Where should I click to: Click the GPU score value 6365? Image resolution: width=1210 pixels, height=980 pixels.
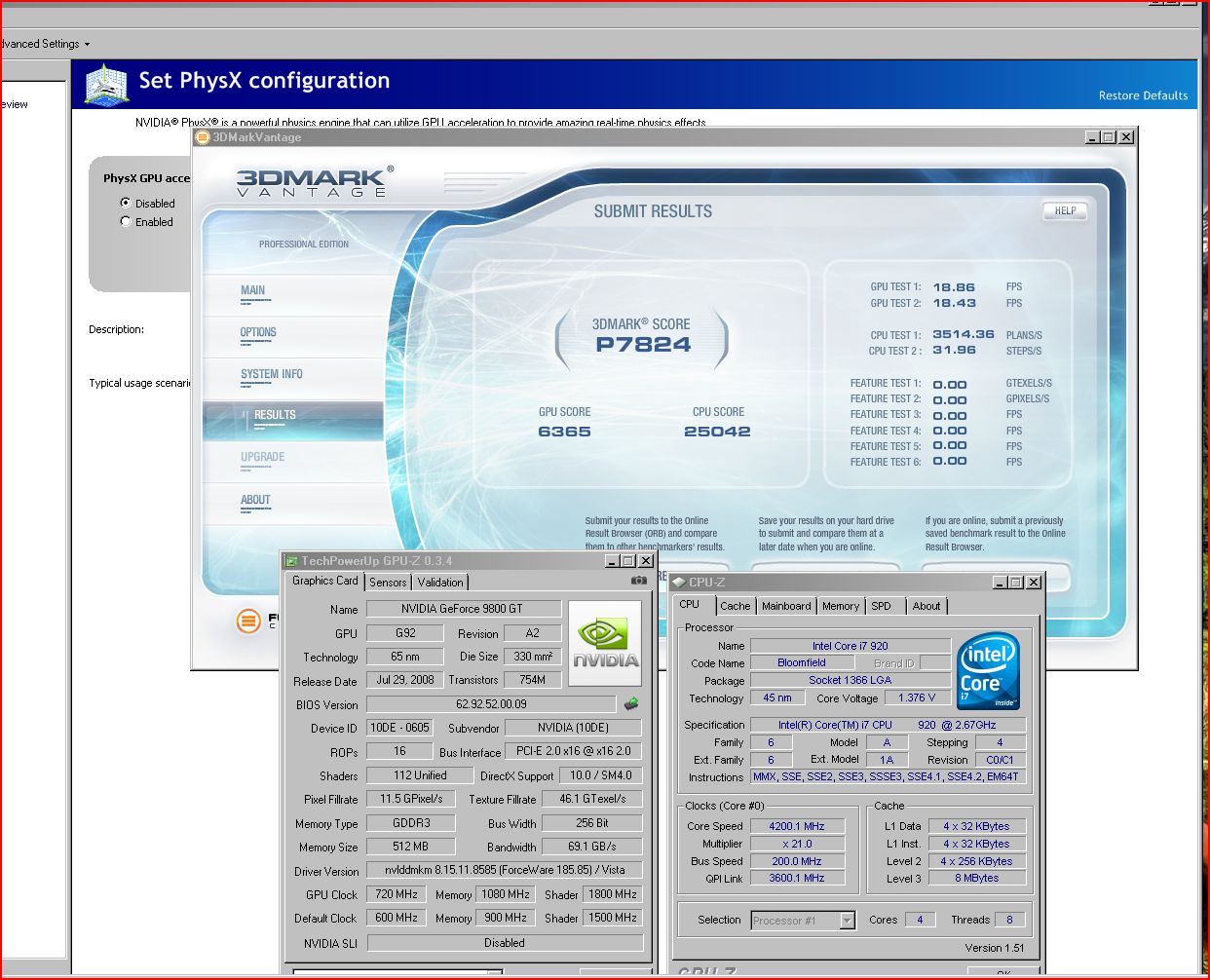point(565,431)
